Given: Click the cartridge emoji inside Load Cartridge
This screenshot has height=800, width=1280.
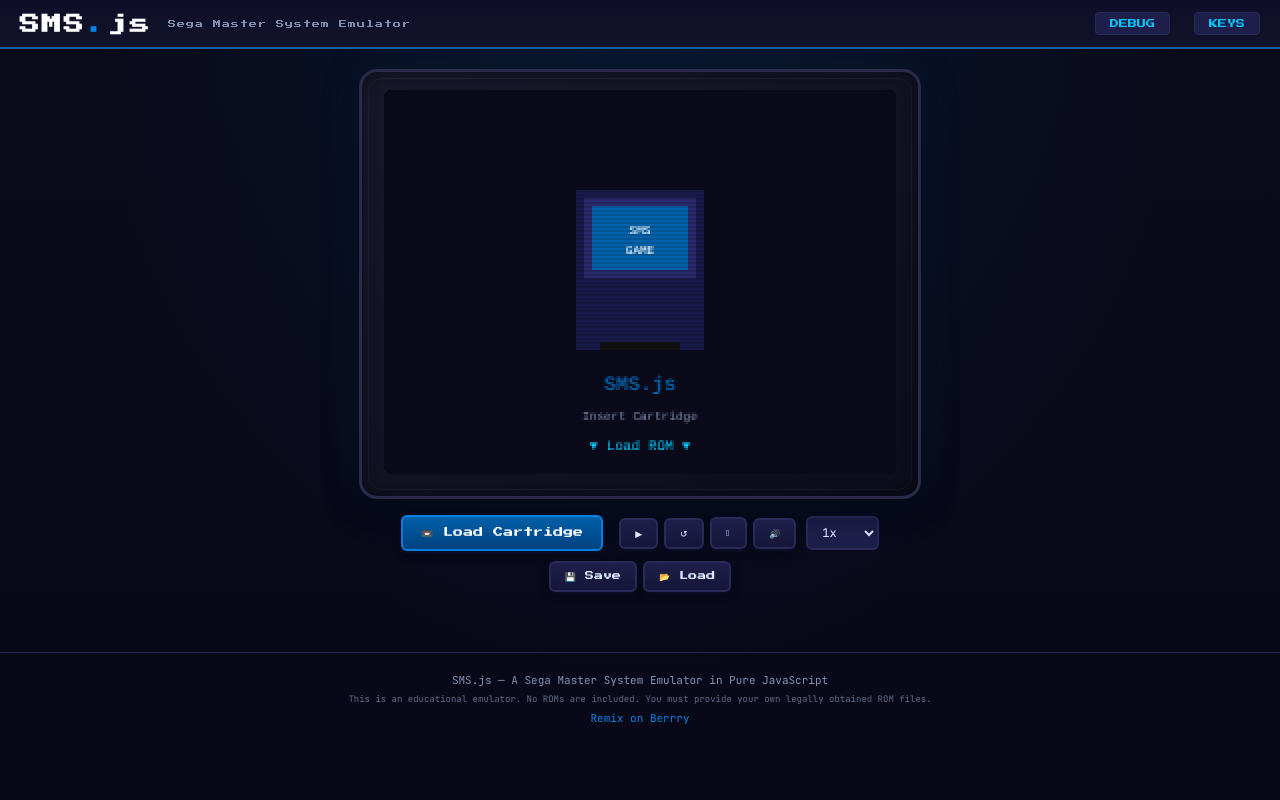Looking at the screenshot, I should pos(427,533).
